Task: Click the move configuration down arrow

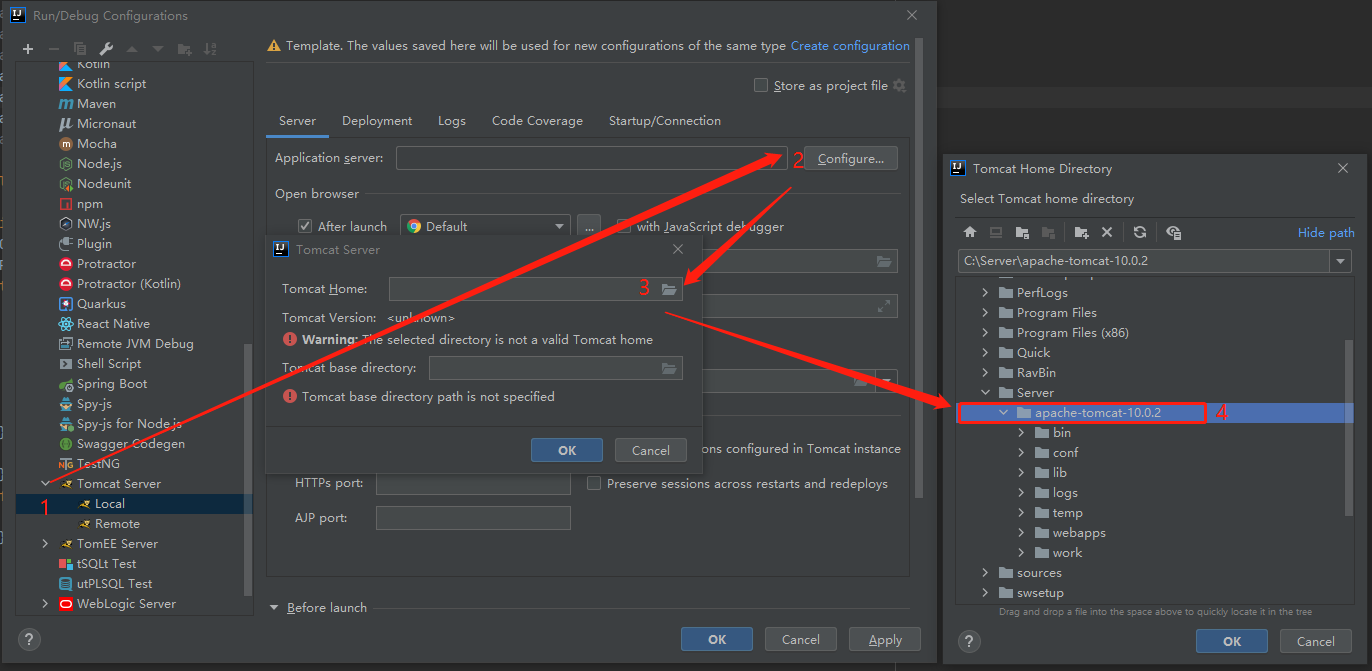Action: (158, 49)
